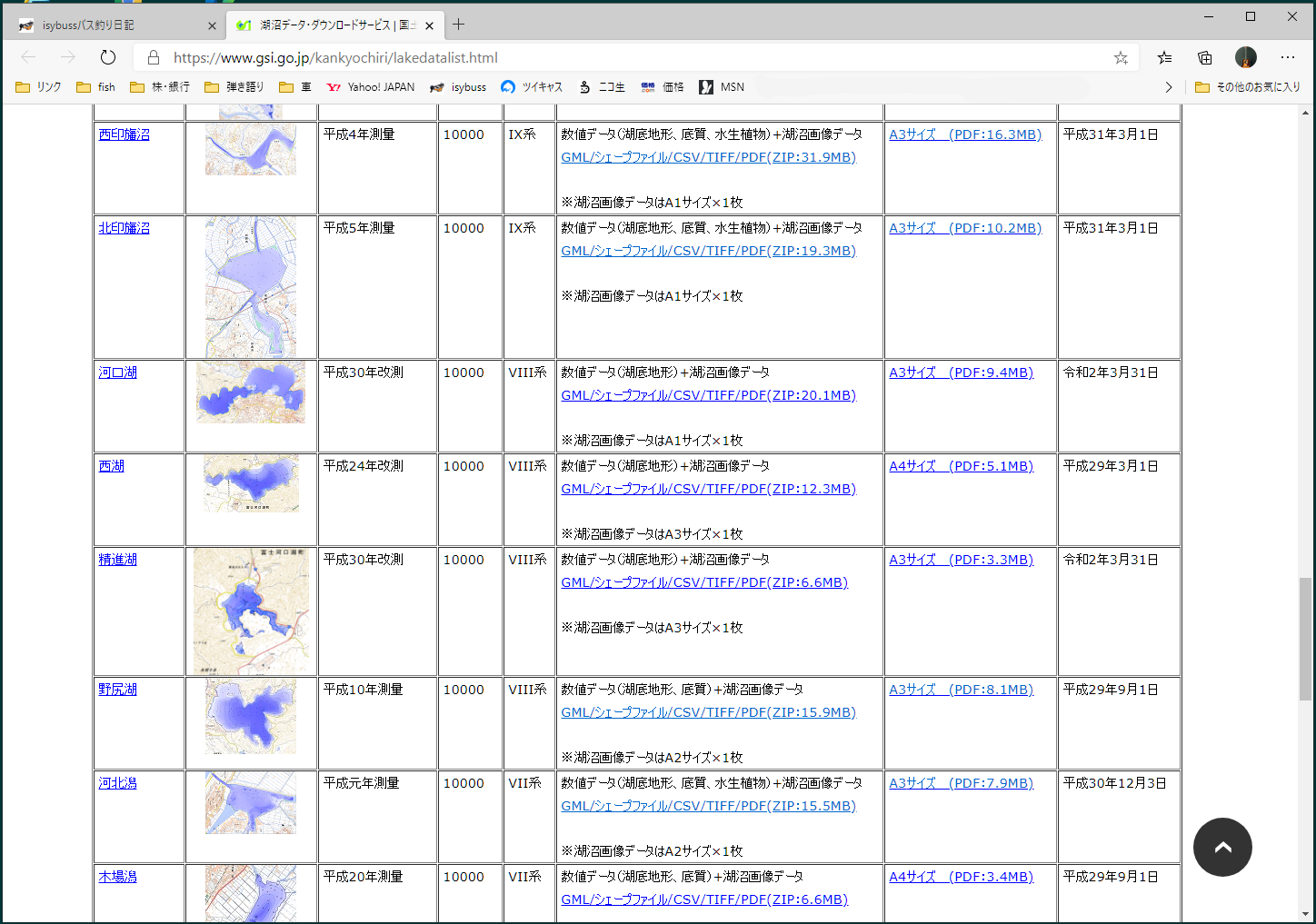Close the isybussバス釣り日記 tab

click(x=212, y=25)
